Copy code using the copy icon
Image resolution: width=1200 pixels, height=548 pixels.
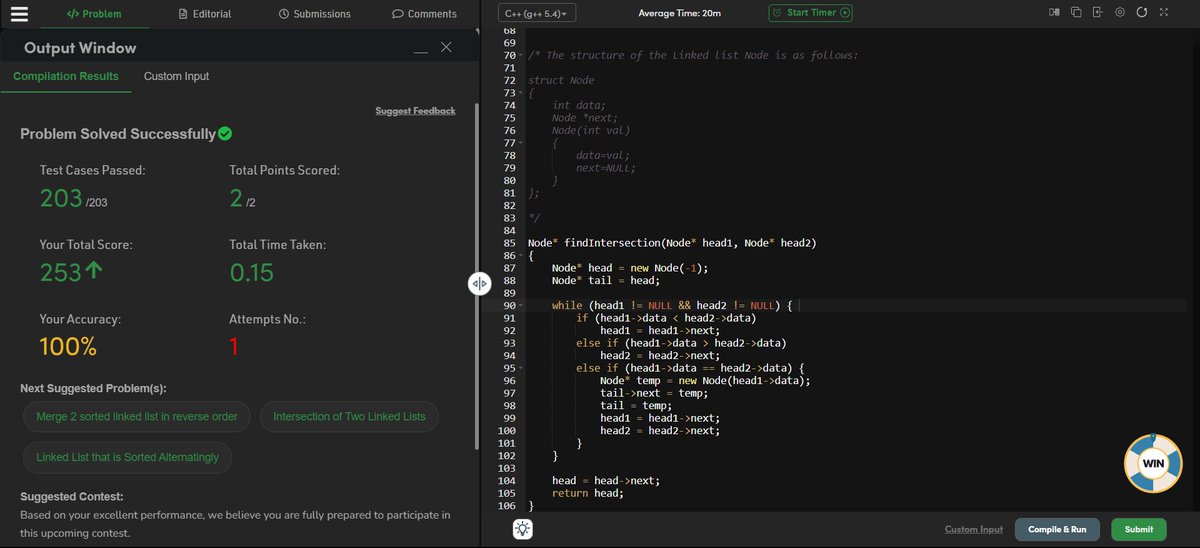tap(1076, 13)
